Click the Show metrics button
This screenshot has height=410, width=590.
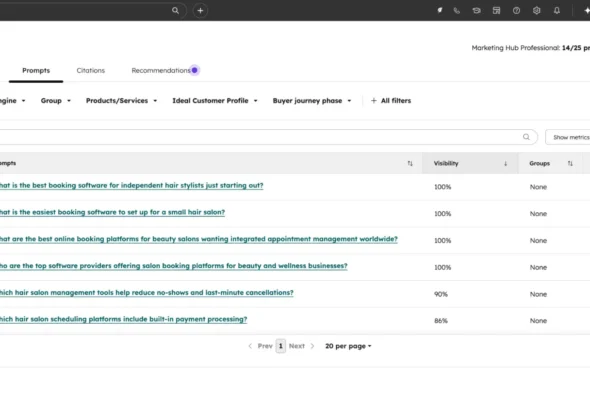coord(568,137)
